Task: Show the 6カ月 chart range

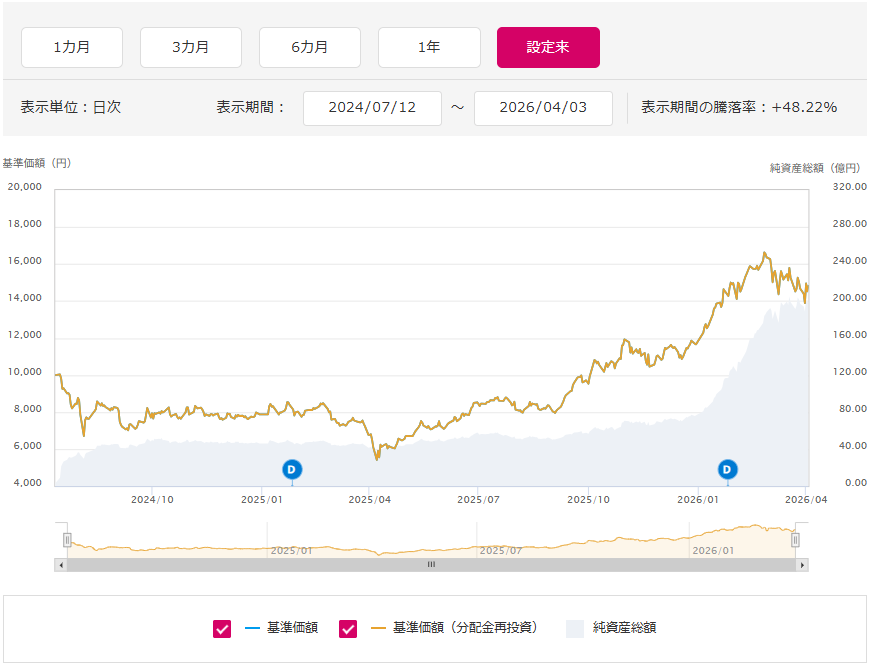Action: pos(310,47)
